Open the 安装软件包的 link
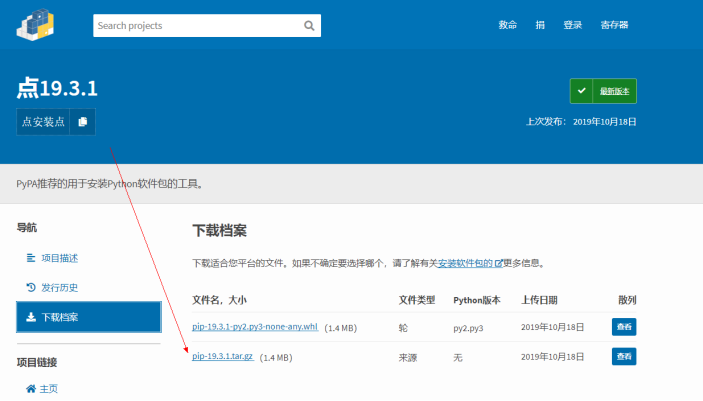Viewport: 703px width, 401px height. 465,263
